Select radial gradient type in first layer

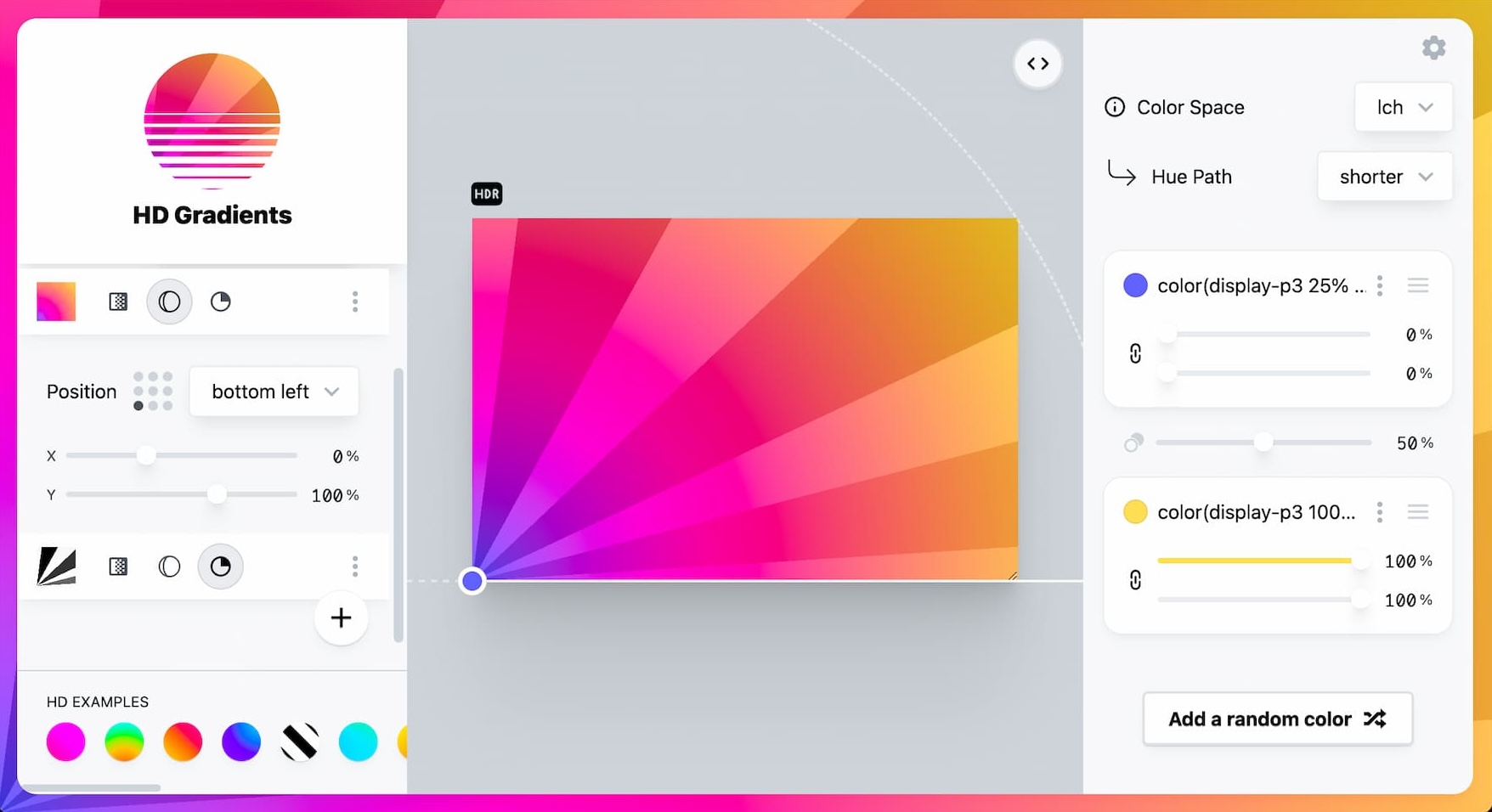click(169, 302)
